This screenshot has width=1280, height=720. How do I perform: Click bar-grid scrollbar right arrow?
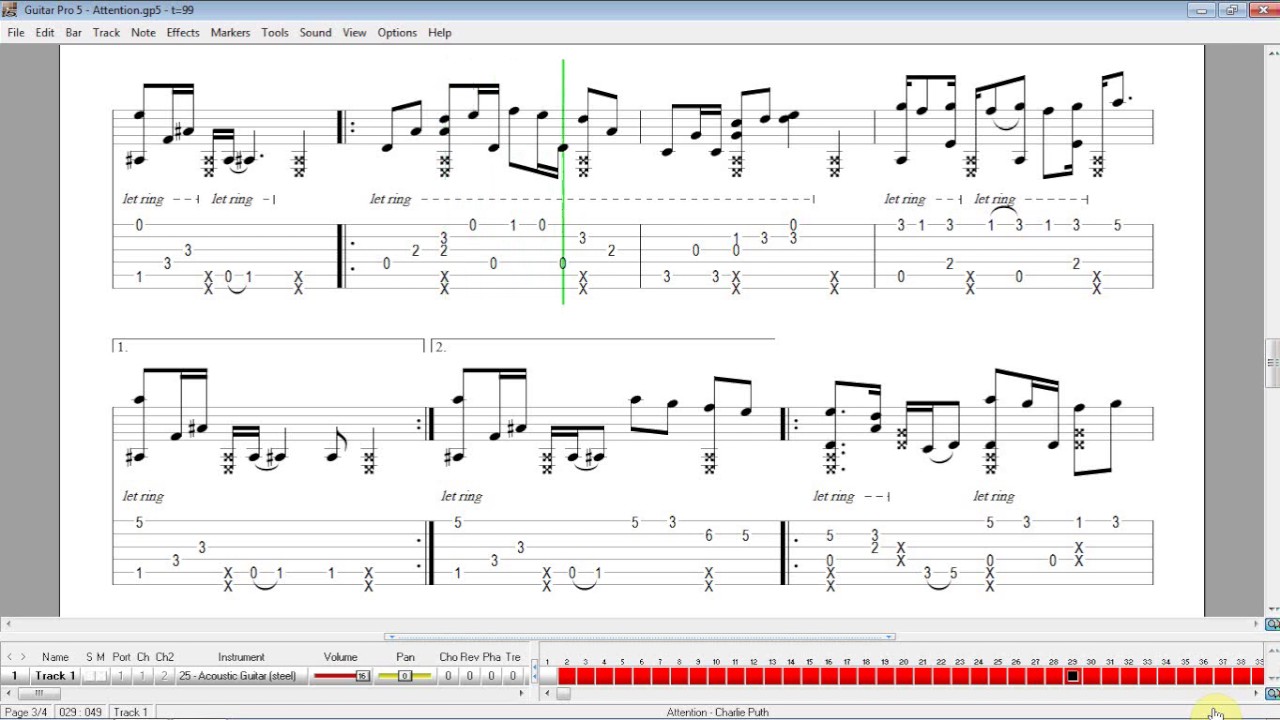tap(1257, 693)
